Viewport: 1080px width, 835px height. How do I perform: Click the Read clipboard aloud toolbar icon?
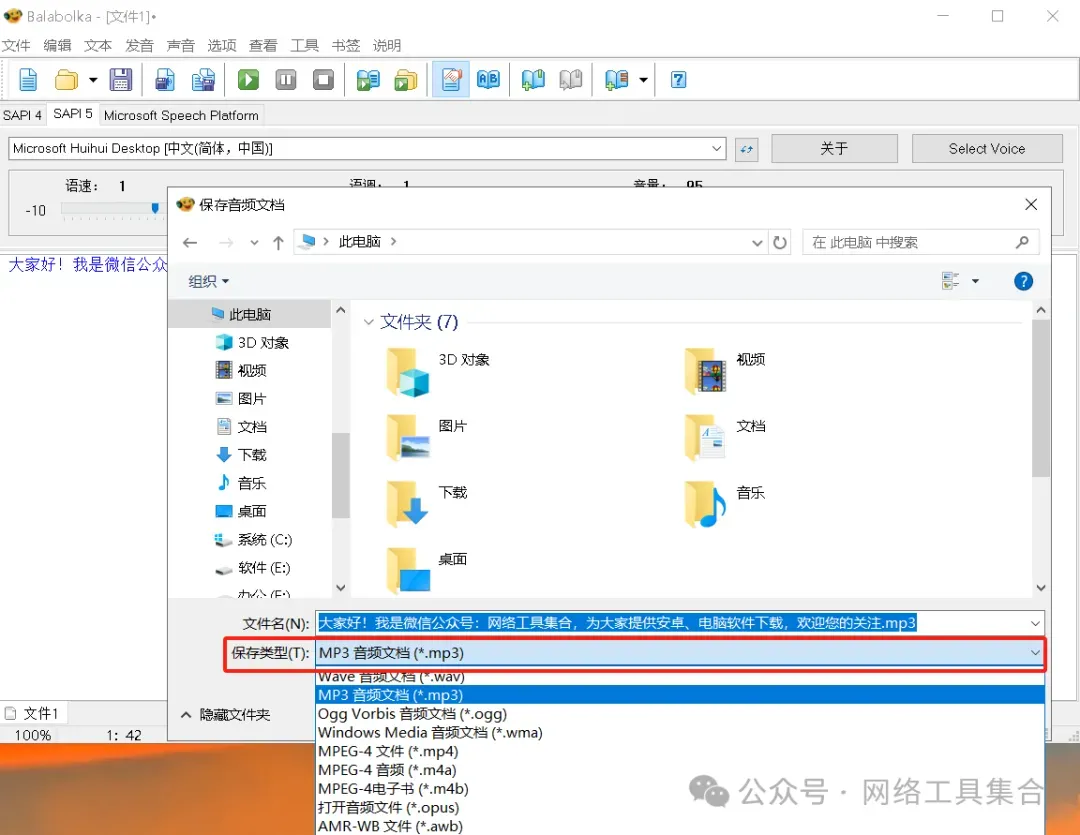tap(368, 80)
